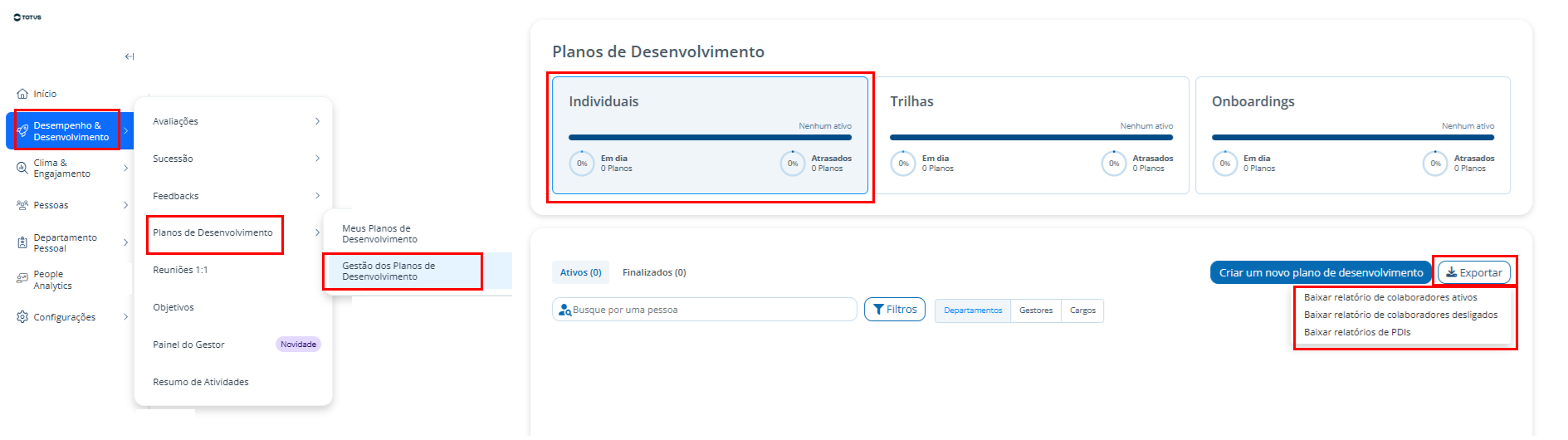Click Criar um novo plano de desenvolvimento

point(1321,272)
